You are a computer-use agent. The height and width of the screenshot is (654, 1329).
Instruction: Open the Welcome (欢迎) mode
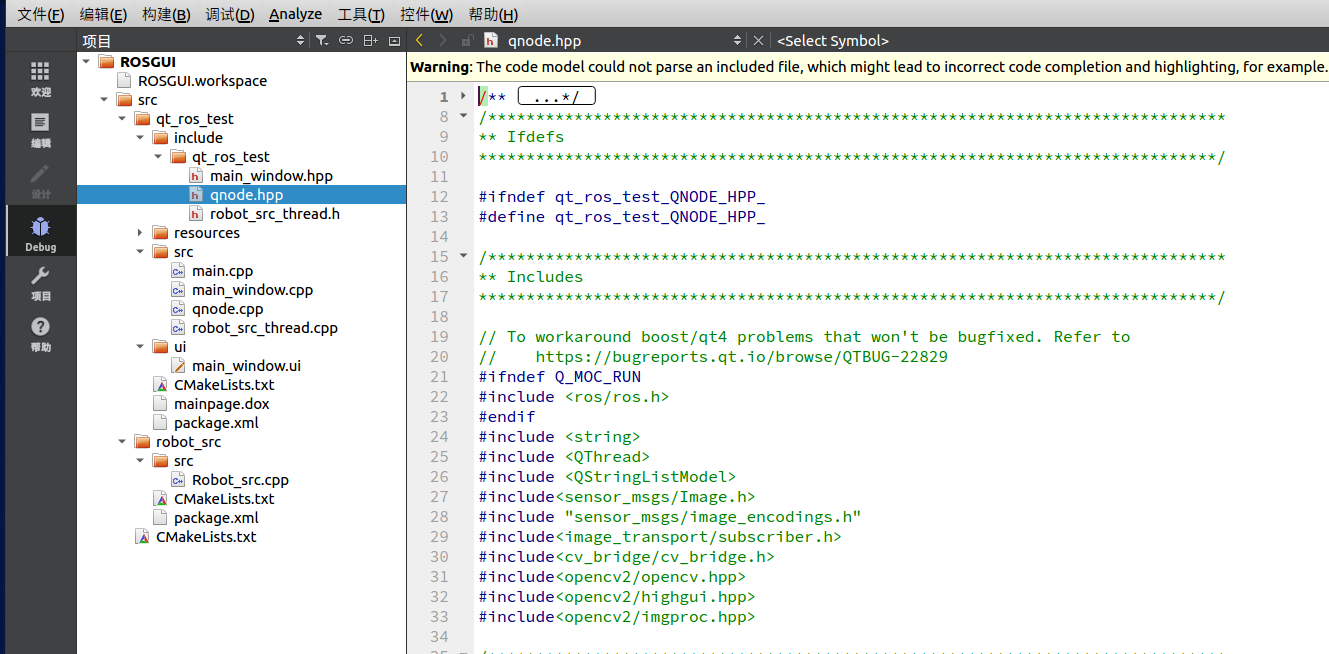[40, 79]
